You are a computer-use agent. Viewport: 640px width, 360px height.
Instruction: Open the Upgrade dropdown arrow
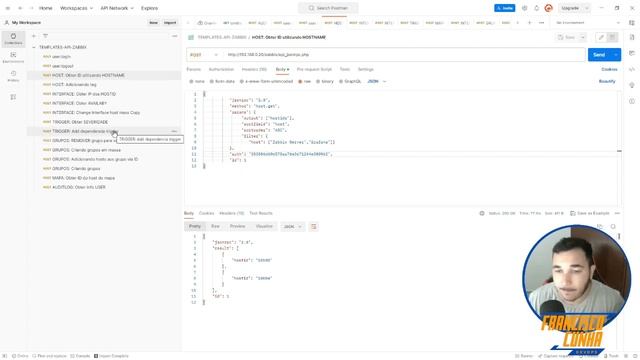587,8
